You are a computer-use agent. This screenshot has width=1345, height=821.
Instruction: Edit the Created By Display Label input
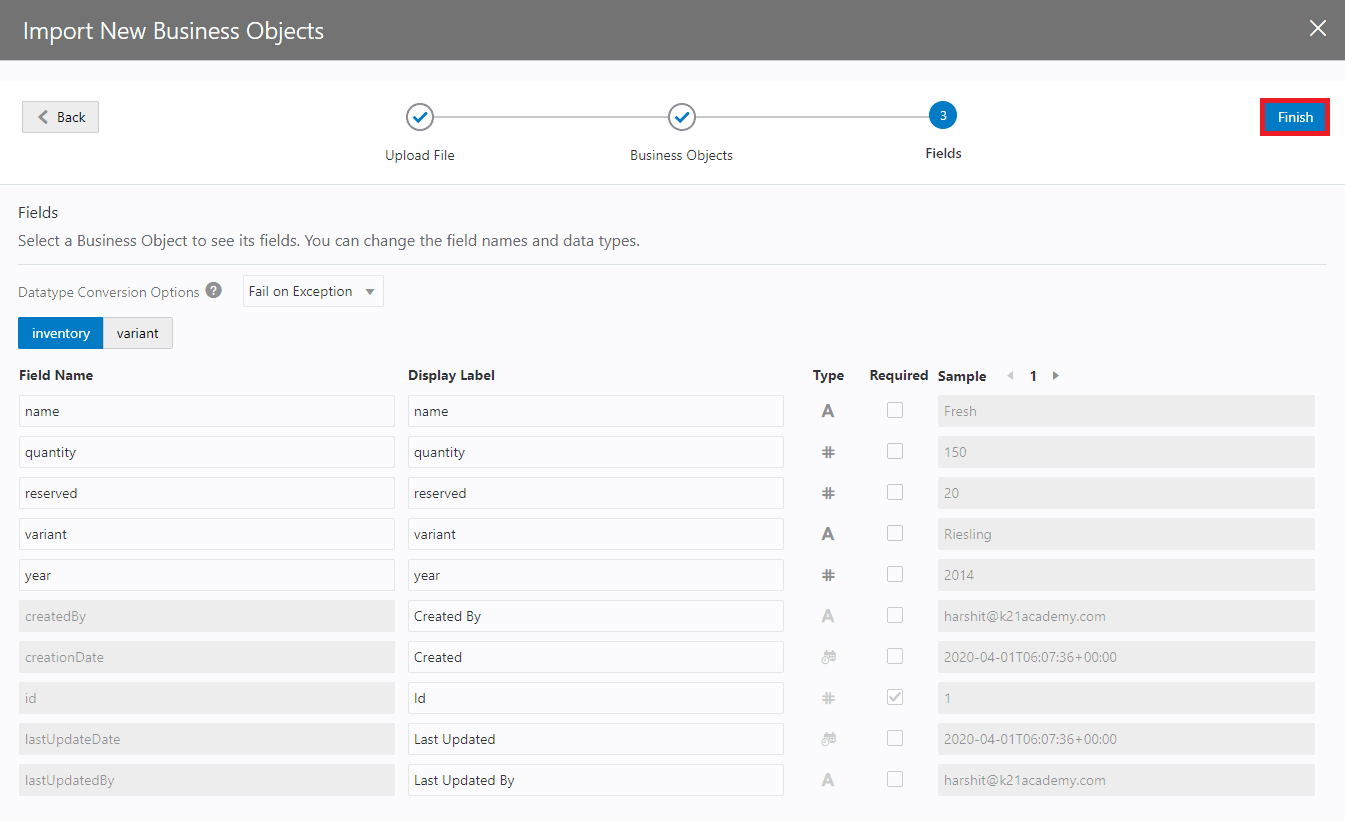[596, 616]
